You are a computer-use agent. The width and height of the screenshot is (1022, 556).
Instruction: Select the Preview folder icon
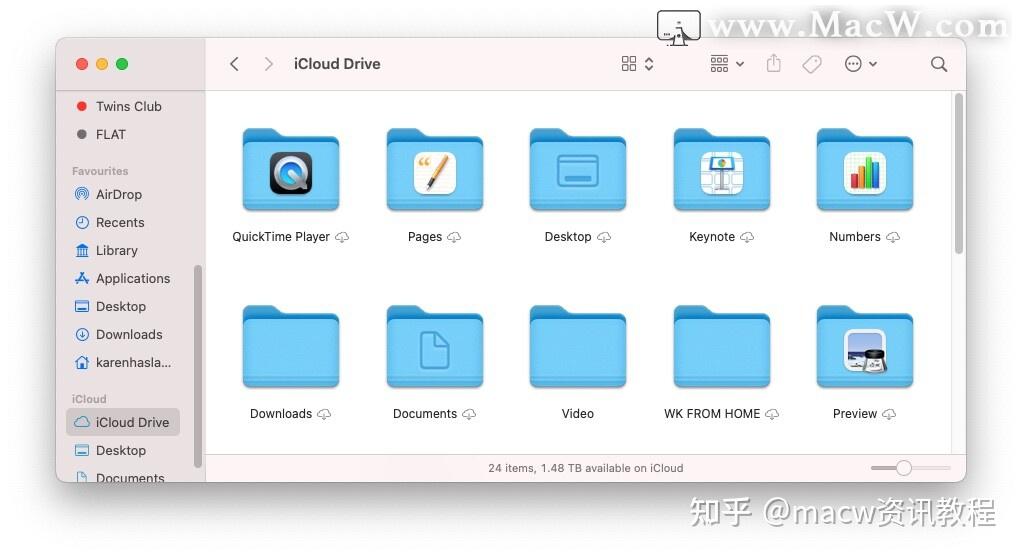click(865, 347)
